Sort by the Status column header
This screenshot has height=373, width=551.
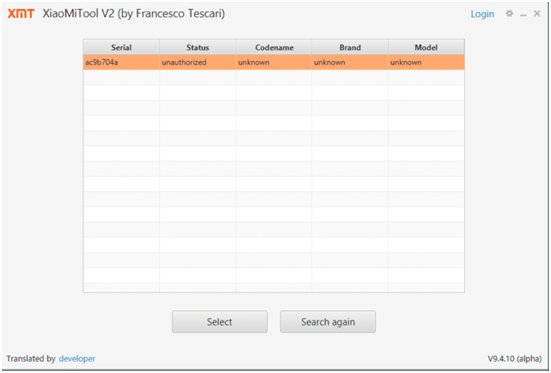pyautogui.click(x=197, y=47)
